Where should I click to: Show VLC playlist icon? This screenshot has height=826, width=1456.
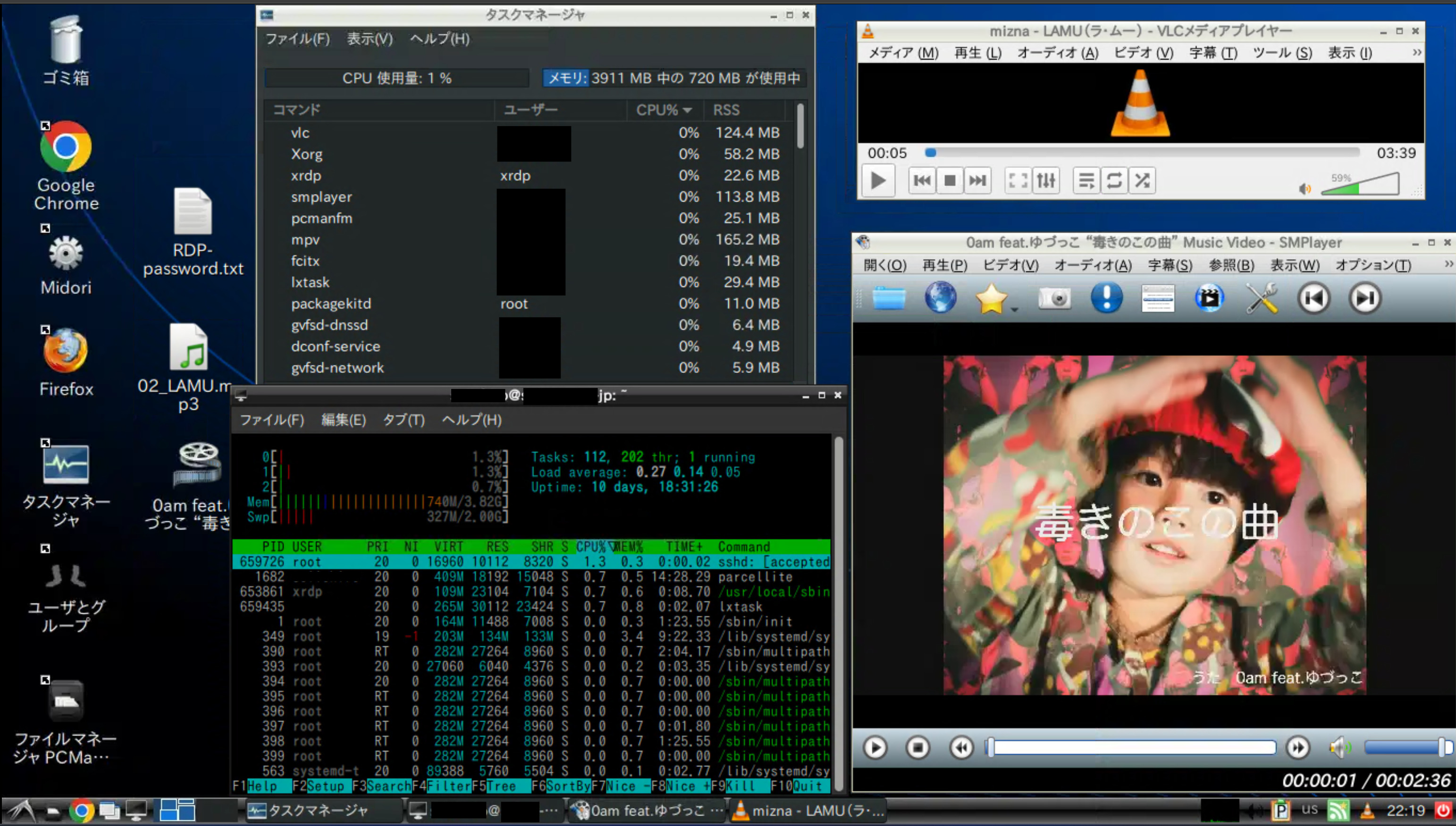click(x=1086, y=180)
